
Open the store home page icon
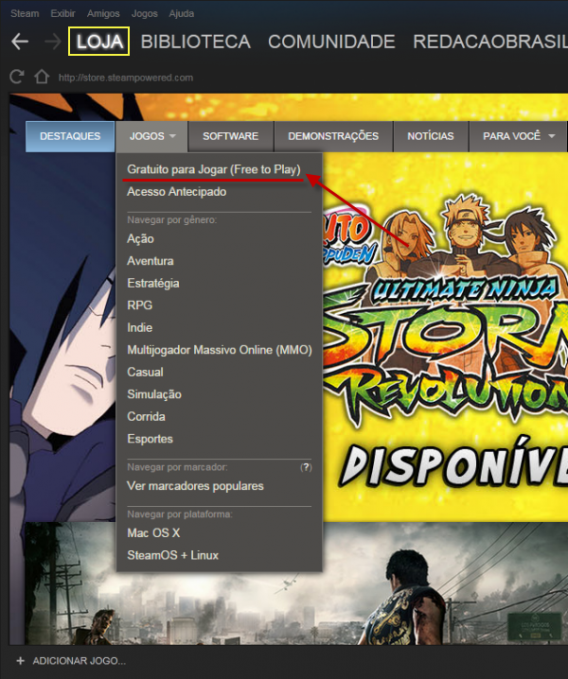(42, 77)
